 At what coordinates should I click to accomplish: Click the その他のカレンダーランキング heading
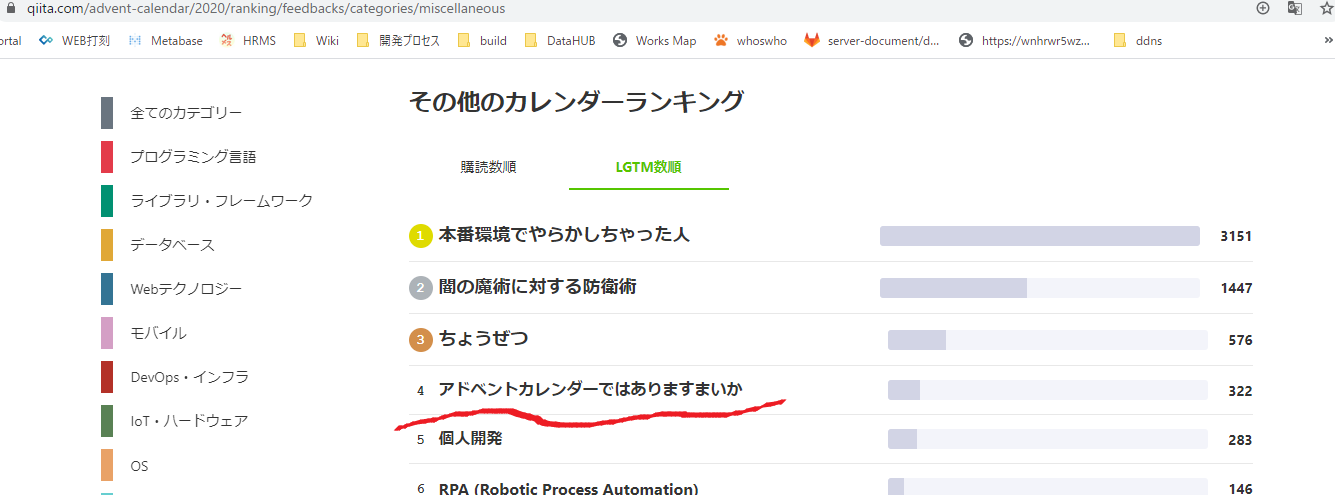click(577, 102)
